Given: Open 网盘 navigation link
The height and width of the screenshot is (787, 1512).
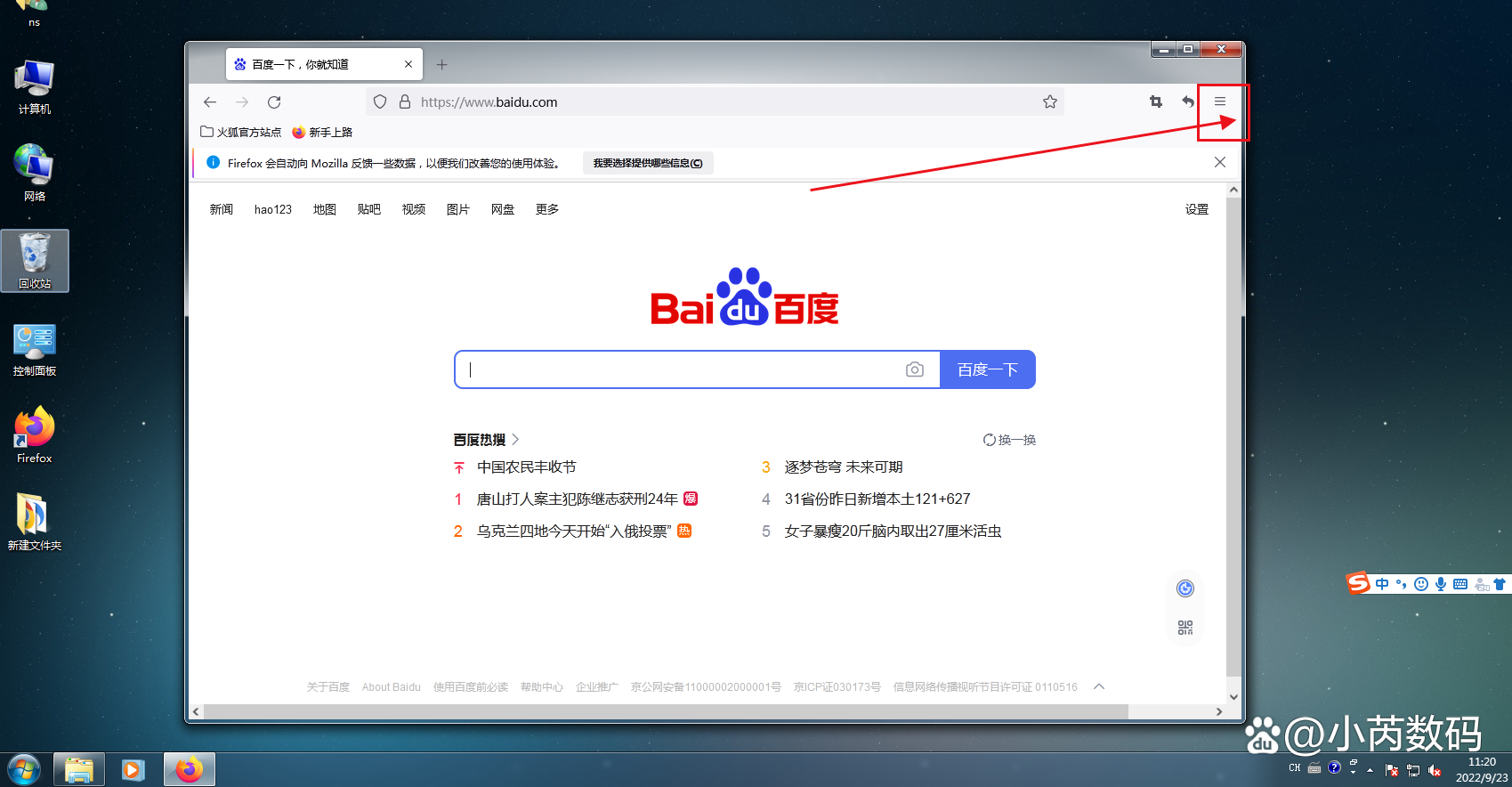Looking at the screenshot, I should pos(503,209).
